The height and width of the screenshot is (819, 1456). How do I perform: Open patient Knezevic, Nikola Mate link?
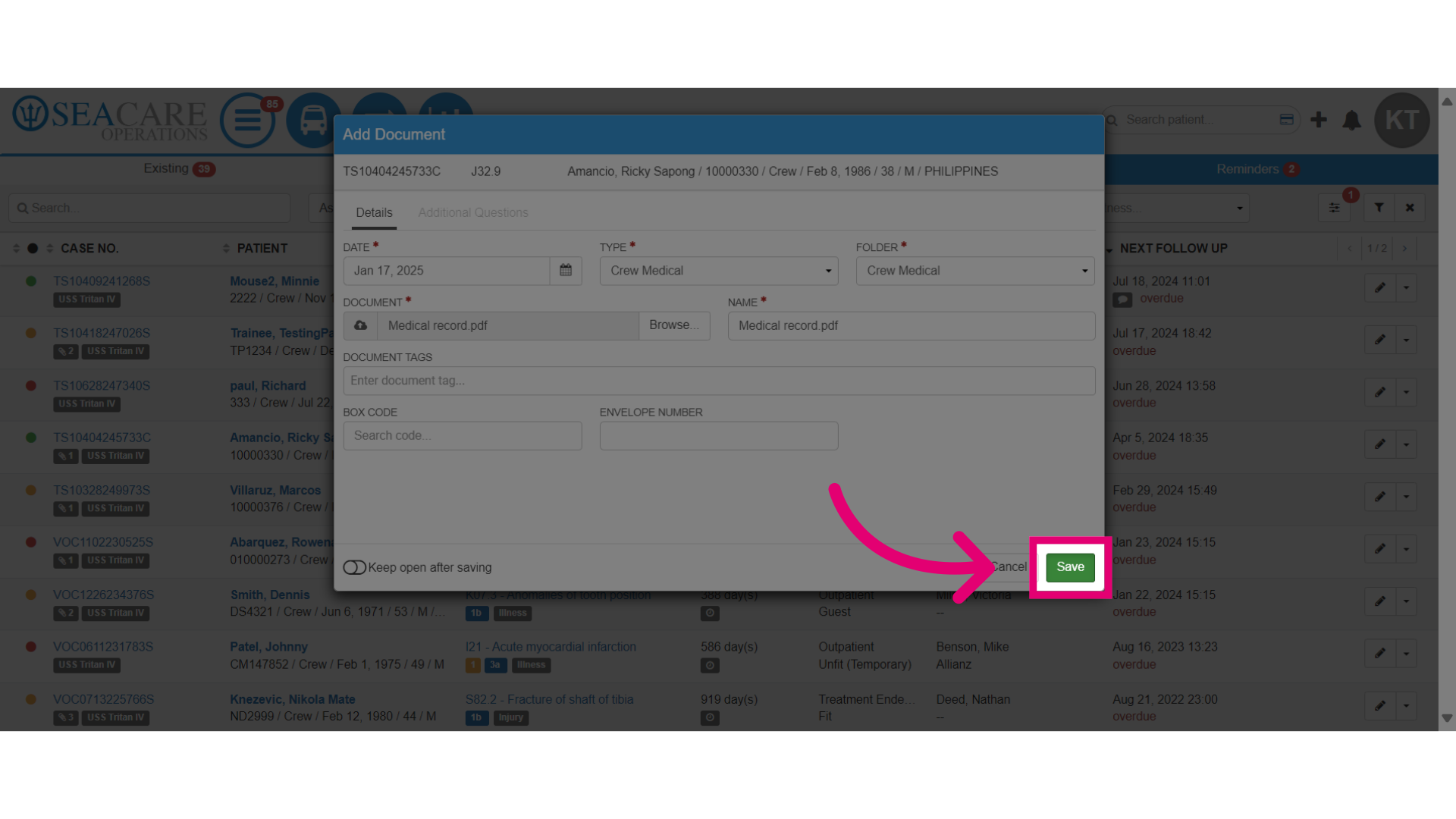click(x=293, y=699)
